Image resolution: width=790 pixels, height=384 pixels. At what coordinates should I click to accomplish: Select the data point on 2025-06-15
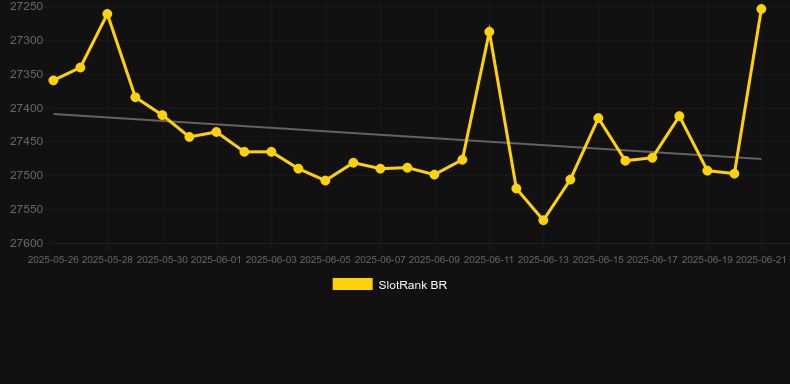pos(598,118)
